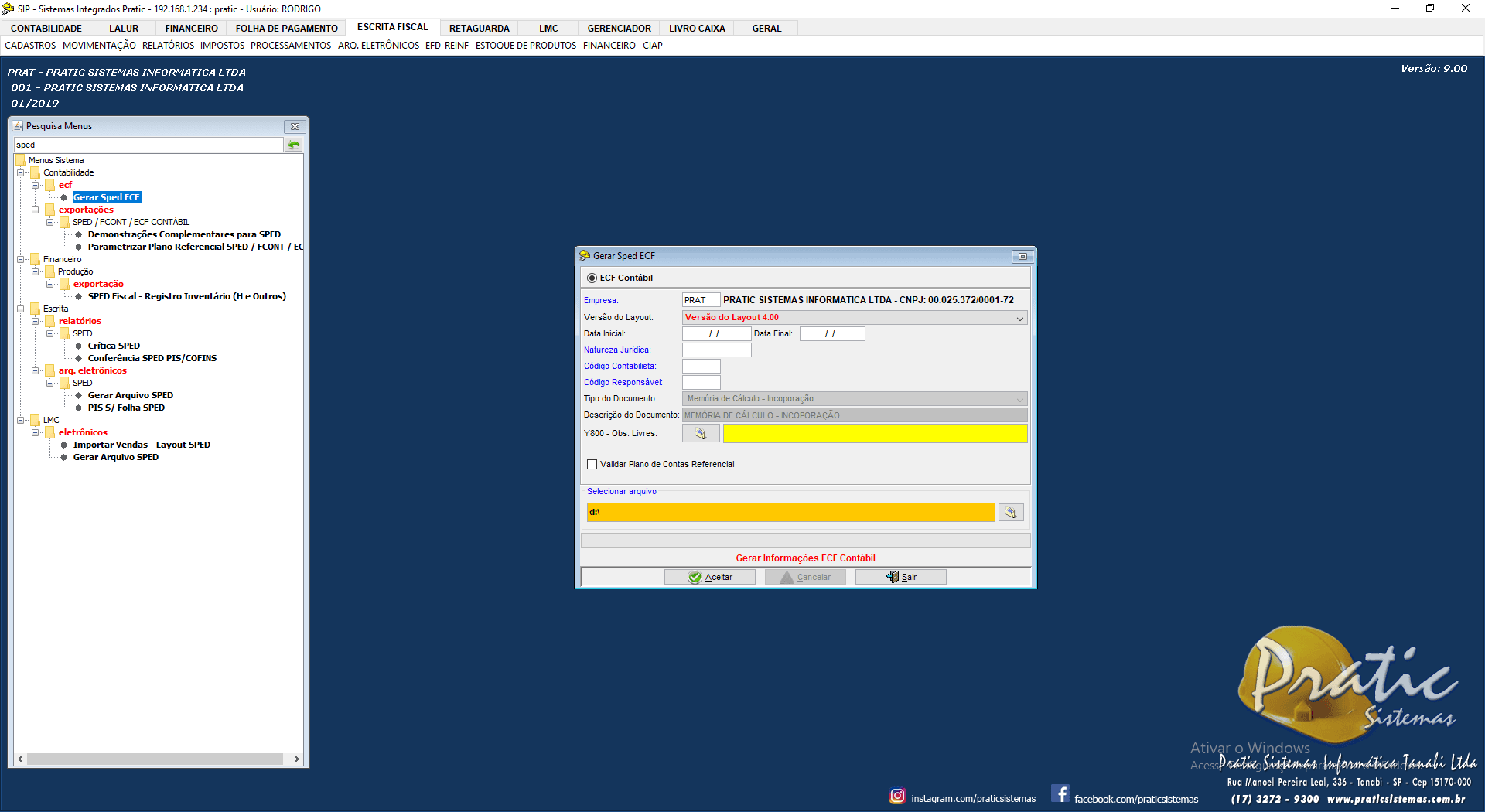This screenshot has width=1485, height=812.
Task: Click the Sair button
Action: [x=901, y=577]
